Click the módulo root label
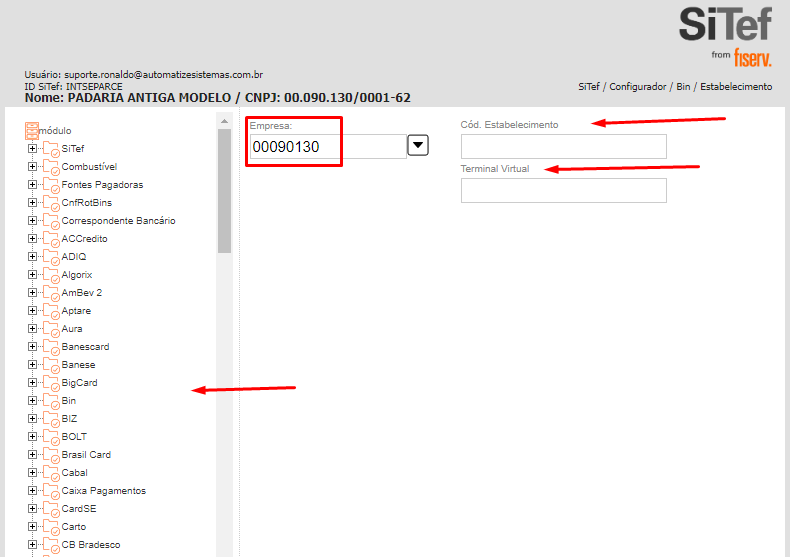This screenshot has width=790, height=557. (55, 131)
